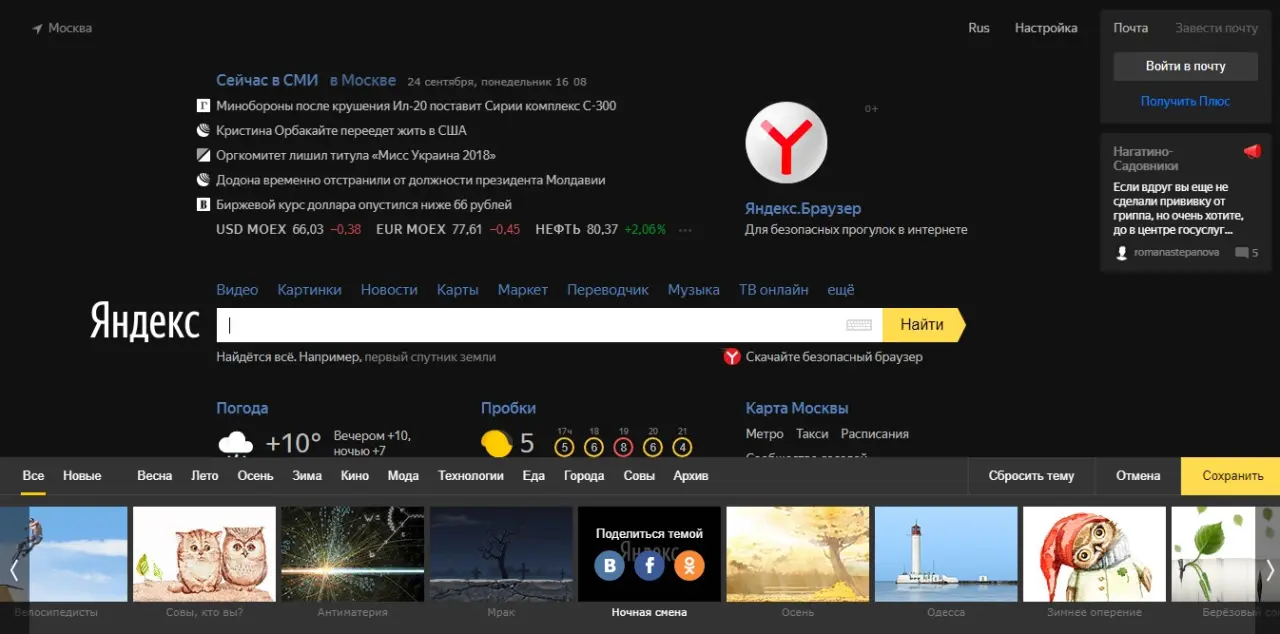Open the Архив theme category
1280x634 pixels.
tap(691, 476)
